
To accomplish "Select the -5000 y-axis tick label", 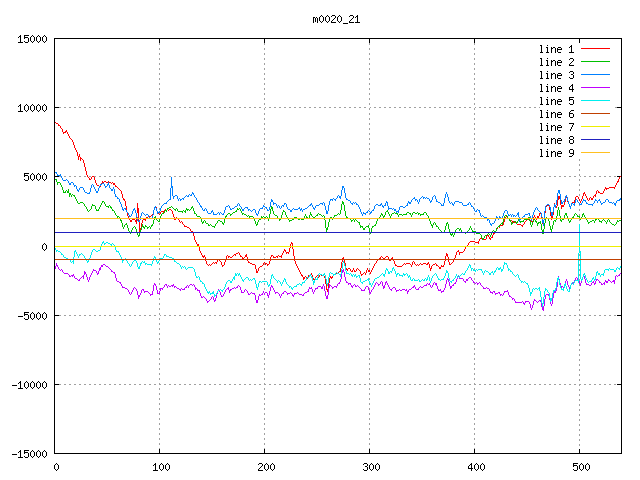I will point(31,316).
